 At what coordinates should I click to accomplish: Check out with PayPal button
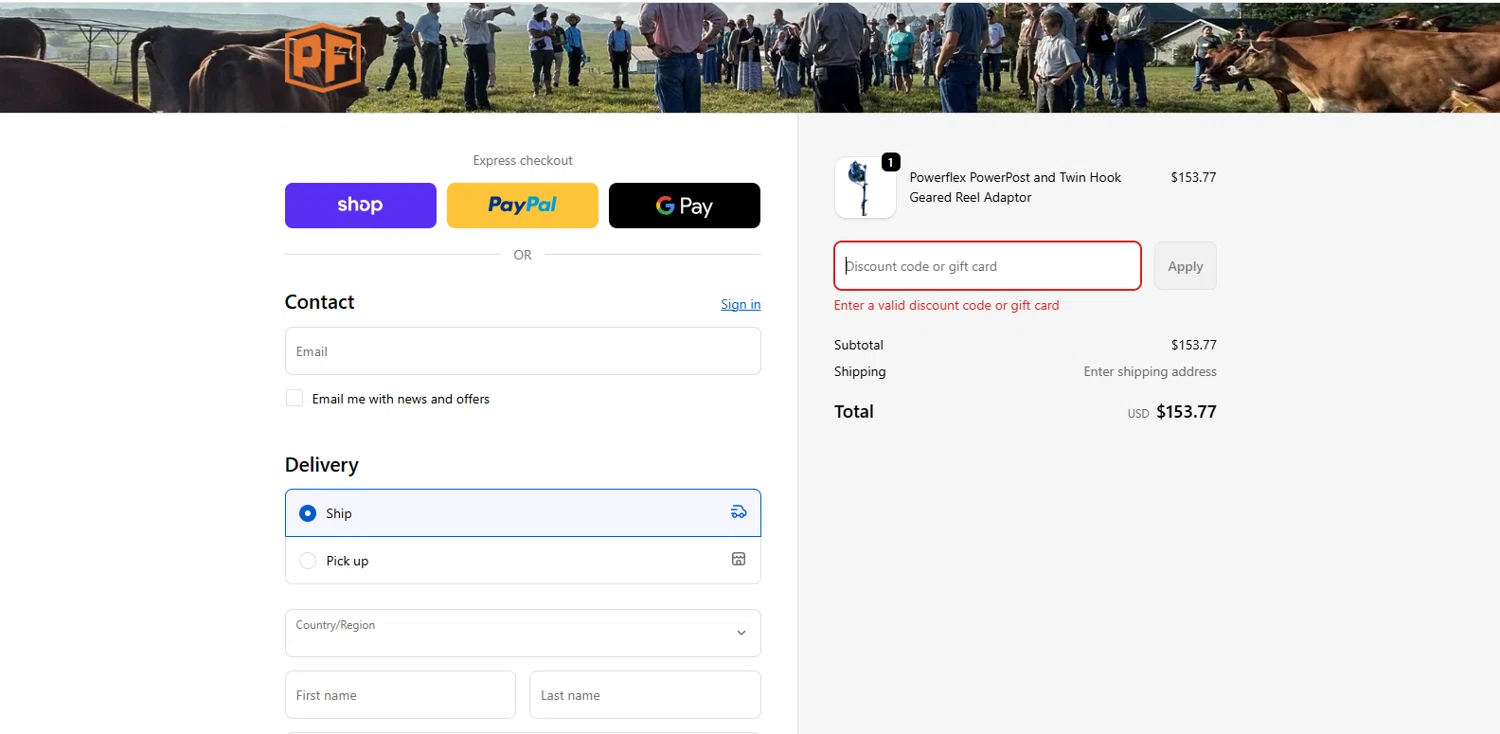(x=522, y=205)
